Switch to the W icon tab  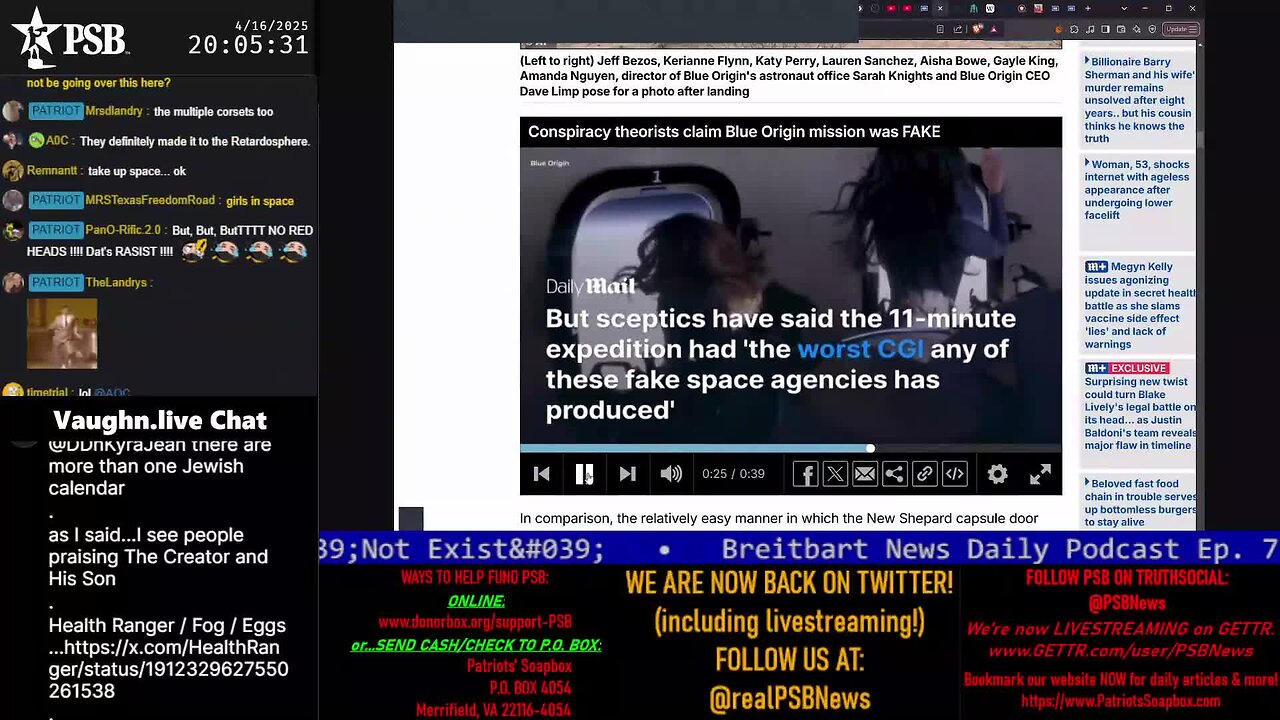tap(990, 8)
